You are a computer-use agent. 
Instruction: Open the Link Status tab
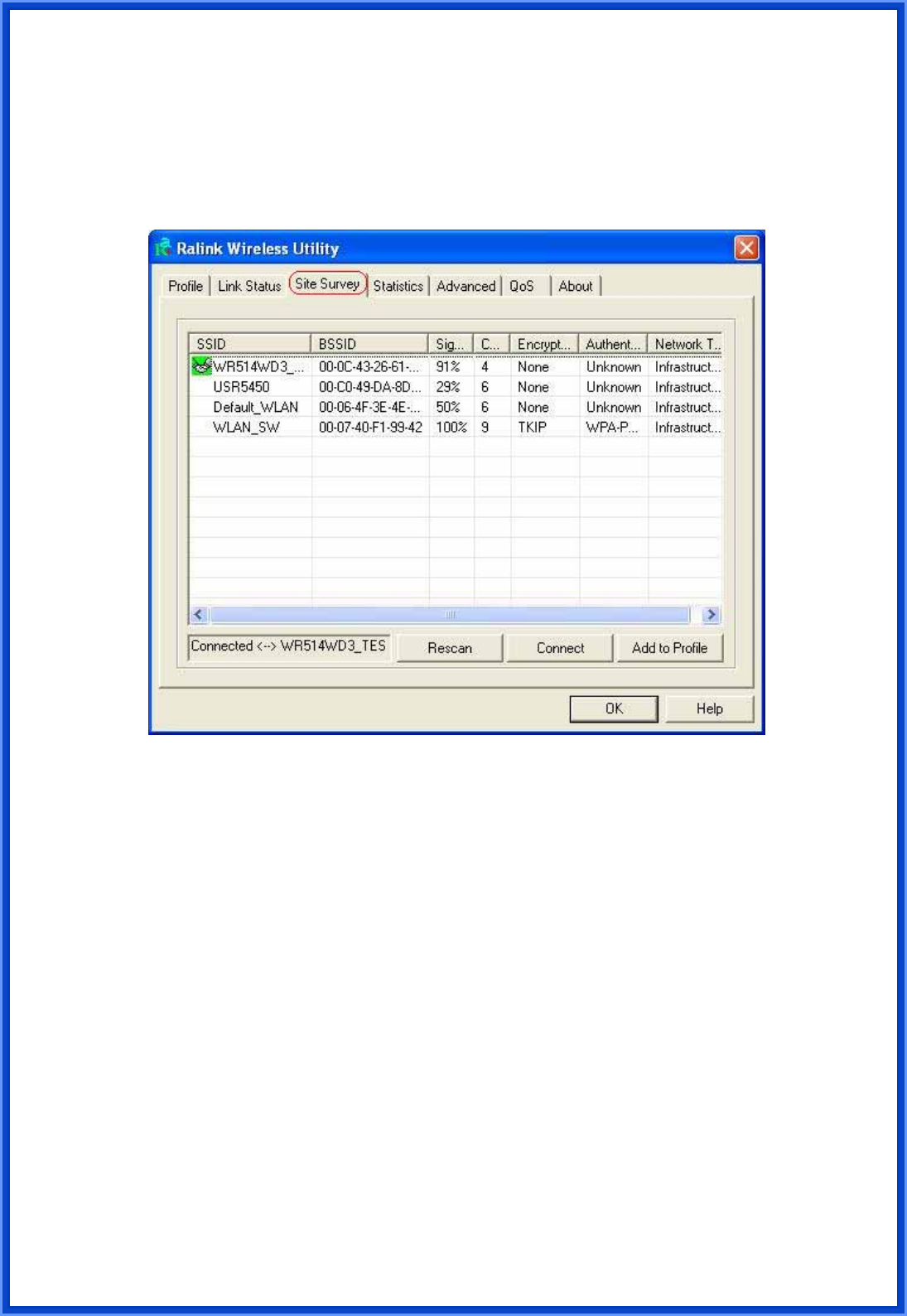(x=249, y=286)
